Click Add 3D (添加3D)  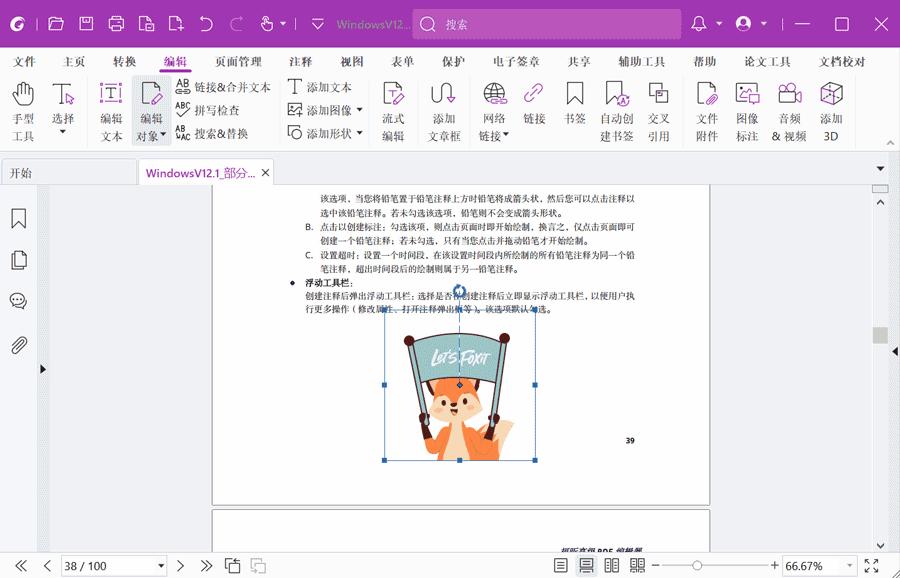831,111
